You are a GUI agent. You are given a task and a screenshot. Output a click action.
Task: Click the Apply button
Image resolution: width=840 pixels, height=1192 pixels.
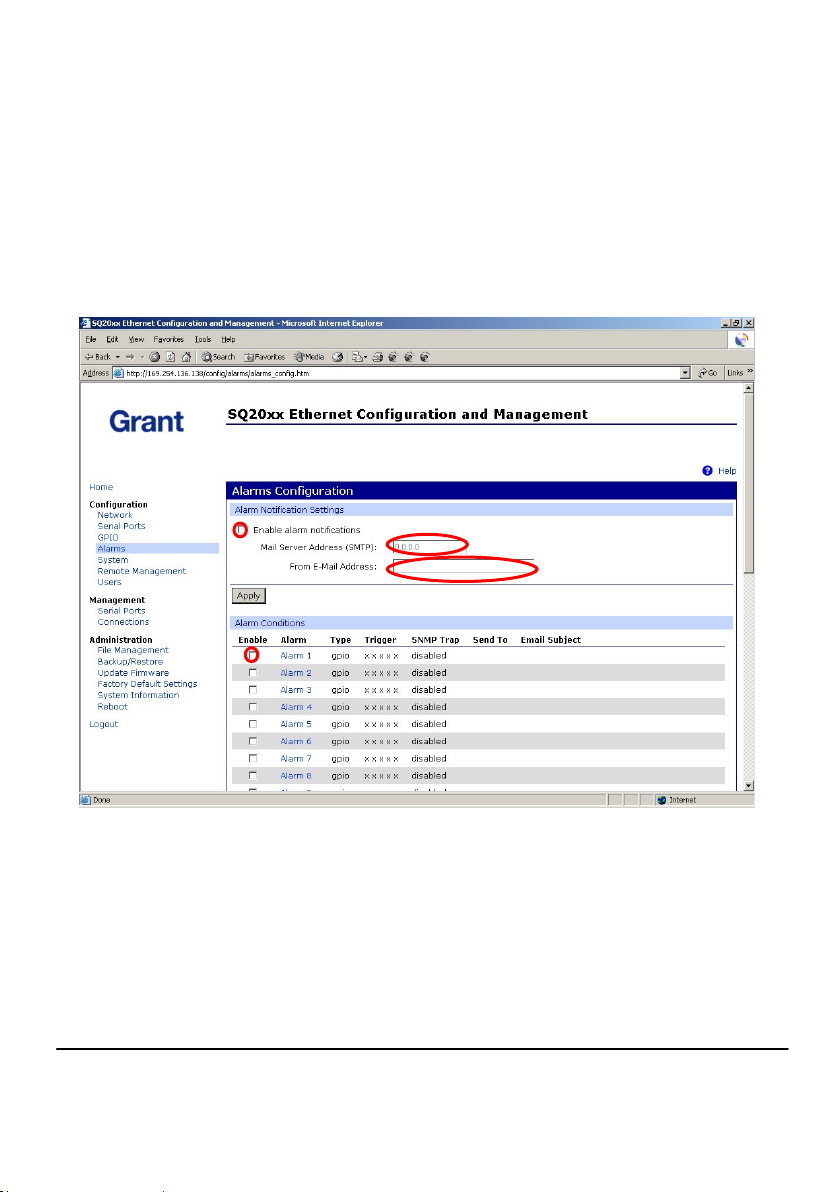pyautogui.click(x=249, y=596)
